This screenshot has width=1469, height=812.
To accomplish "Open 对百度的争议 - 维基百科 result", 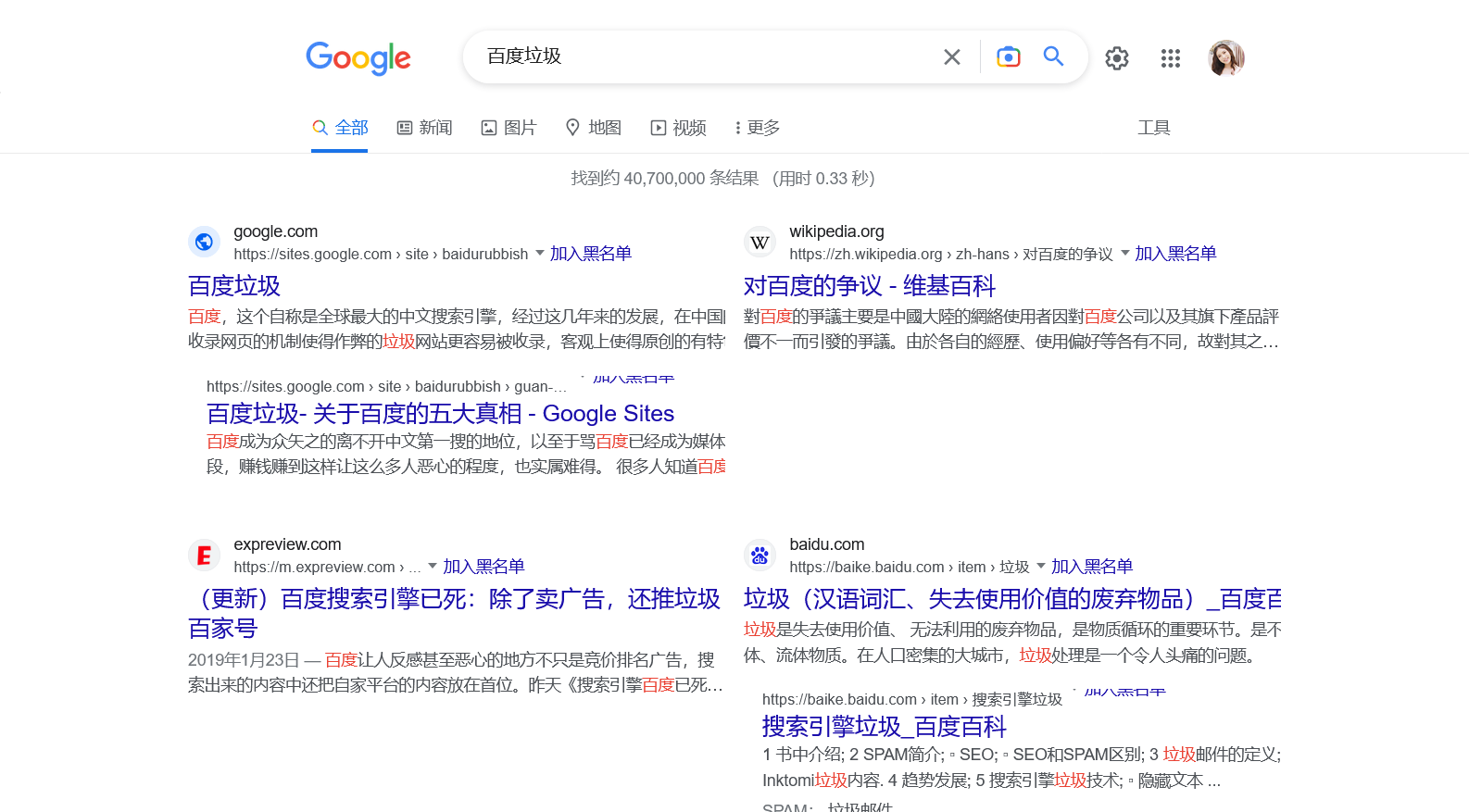I will point(870,286).
